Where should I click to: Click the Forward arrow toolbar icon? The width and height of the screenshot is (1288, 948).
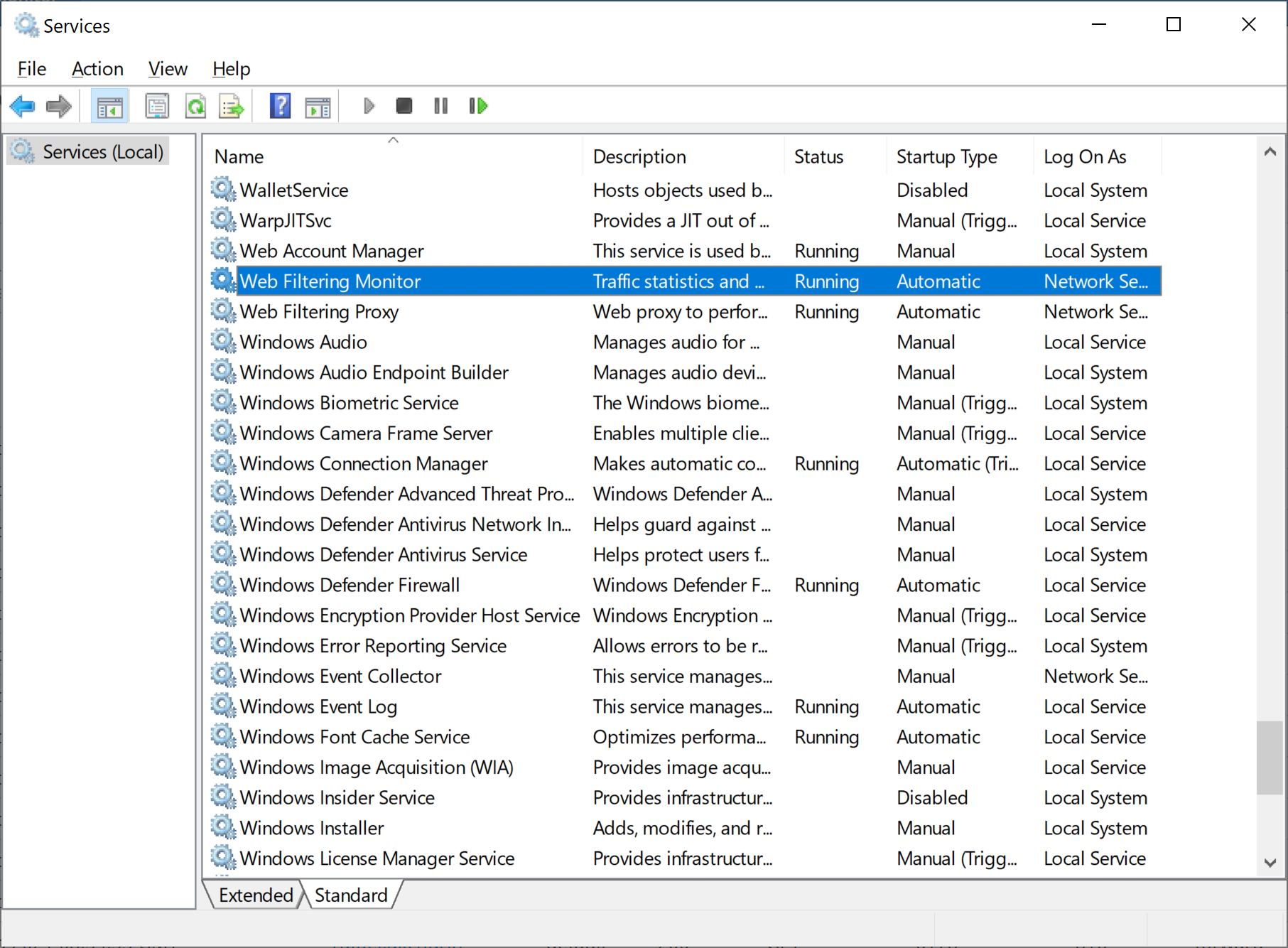coord(58,107)
